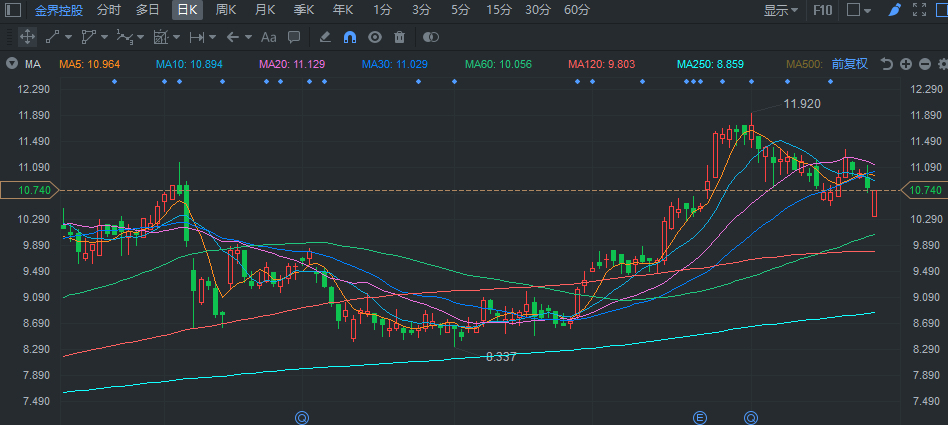Toggle drawings visibility with the eye icon
This screenshot has height=425, width=948.
coord(375,37)
